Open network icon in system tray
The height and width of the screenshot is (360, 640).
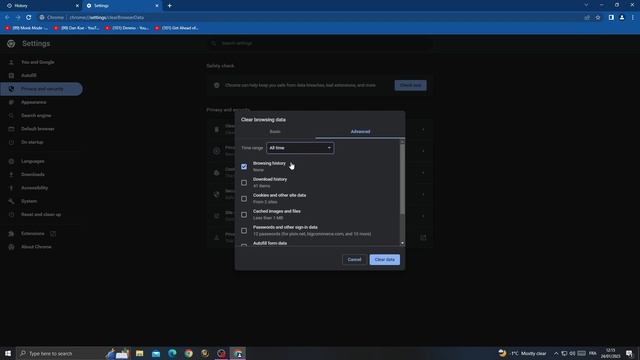tap(564, 353)
